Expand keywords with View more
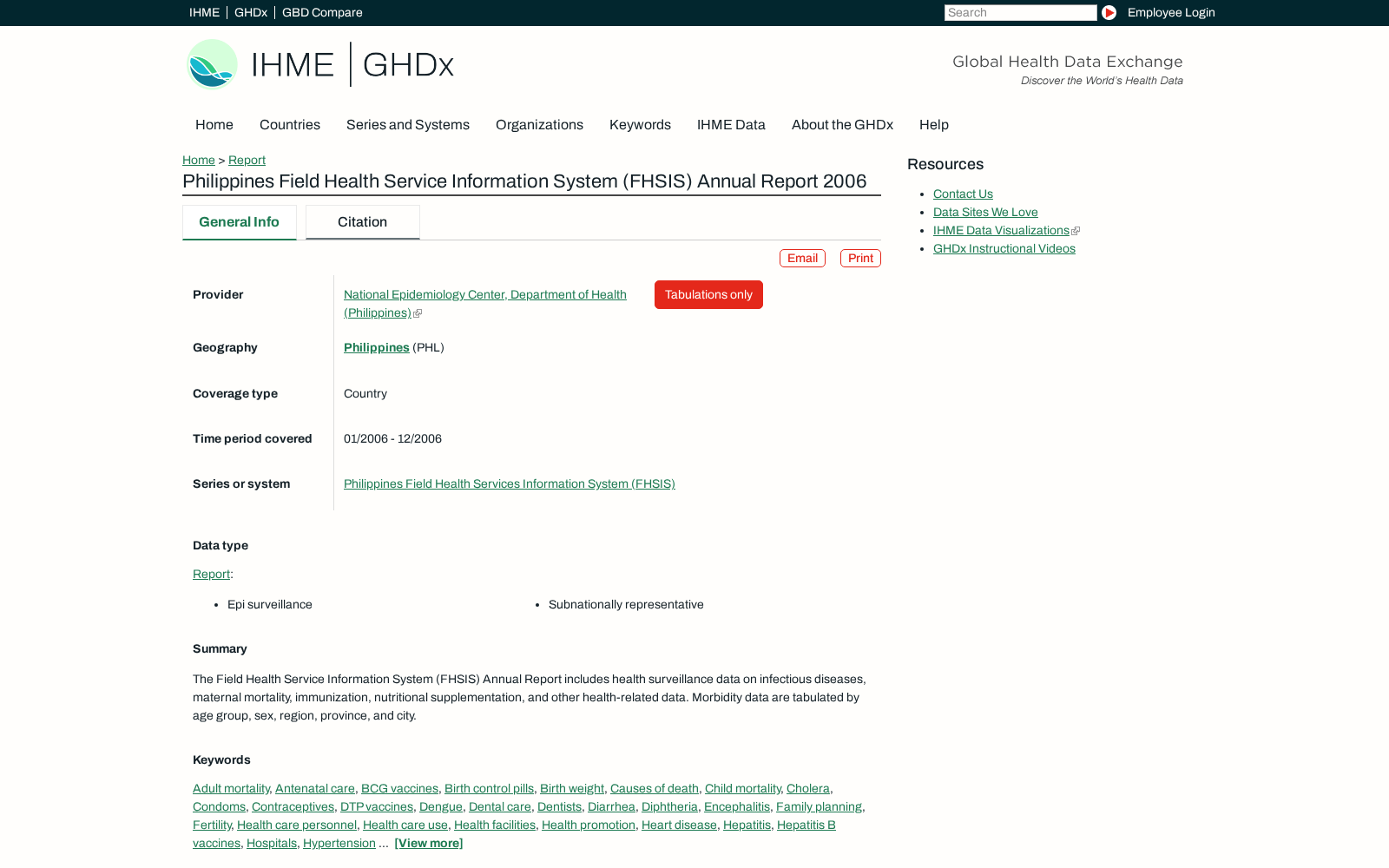This screenshot has width=1389, height=868. pyautogui.click(x=429, y=843)
